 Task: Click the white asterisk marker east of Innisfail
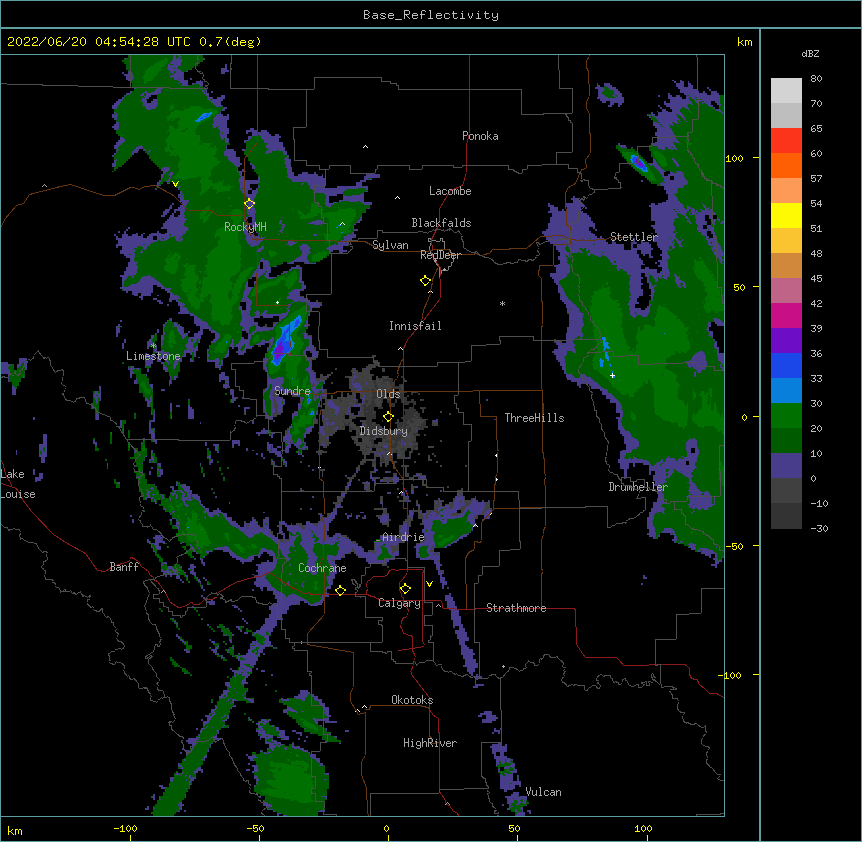(502, 303)
